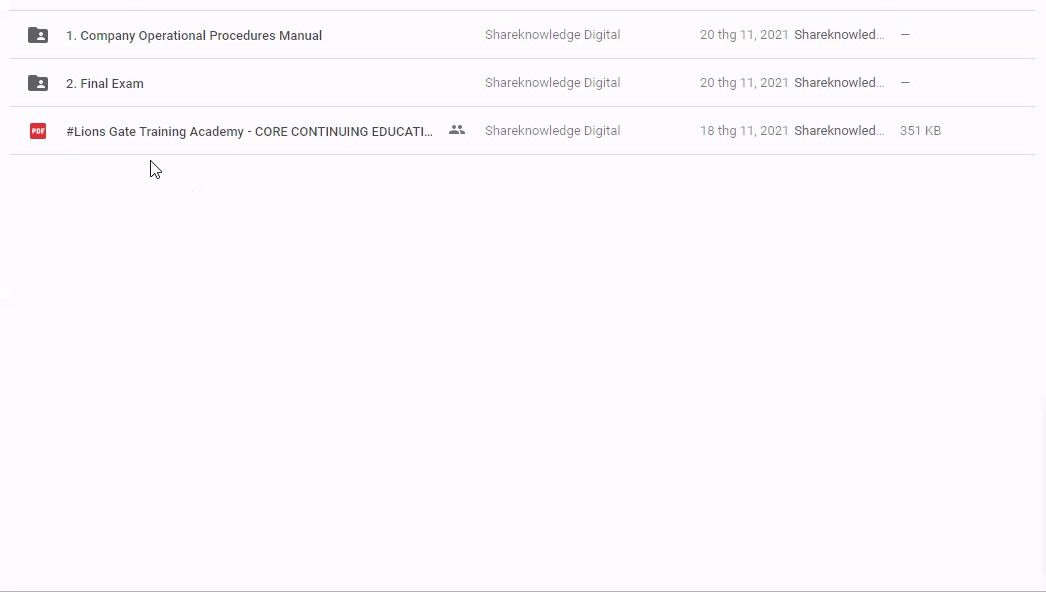Click the '20 thg 11, 2021' date on the Manual row
The height and width of the screenshot is (592, 1046).
744,35
